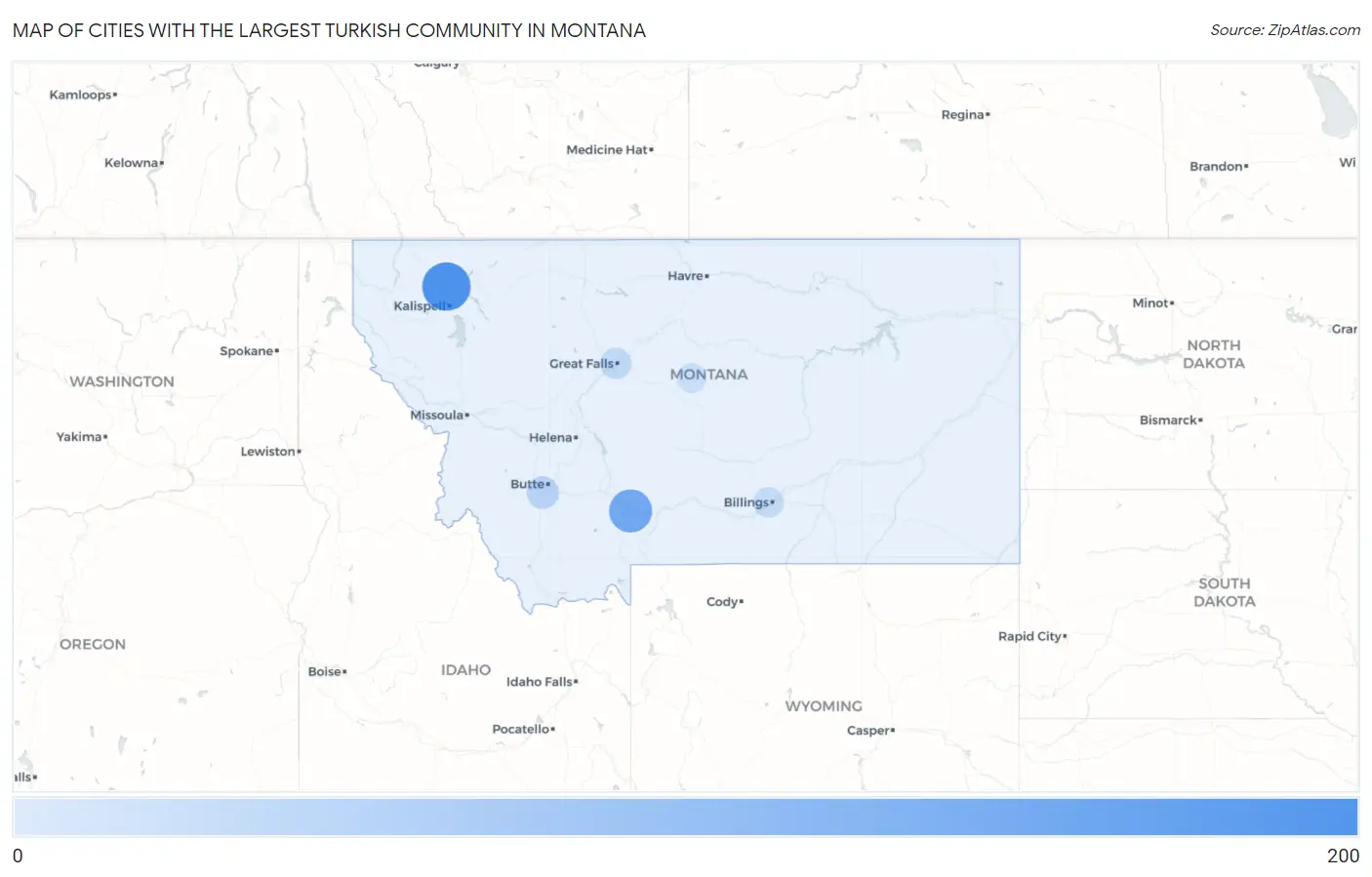Click the IDAHO state label
The image size is (1372, 877).
(465, 670)
